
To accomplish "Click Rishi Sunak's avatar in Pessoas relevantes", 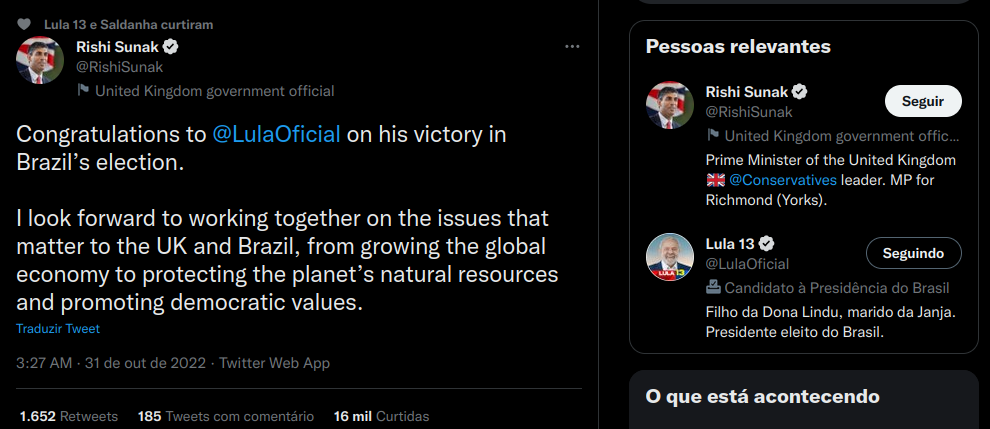I will coord(670,105).
